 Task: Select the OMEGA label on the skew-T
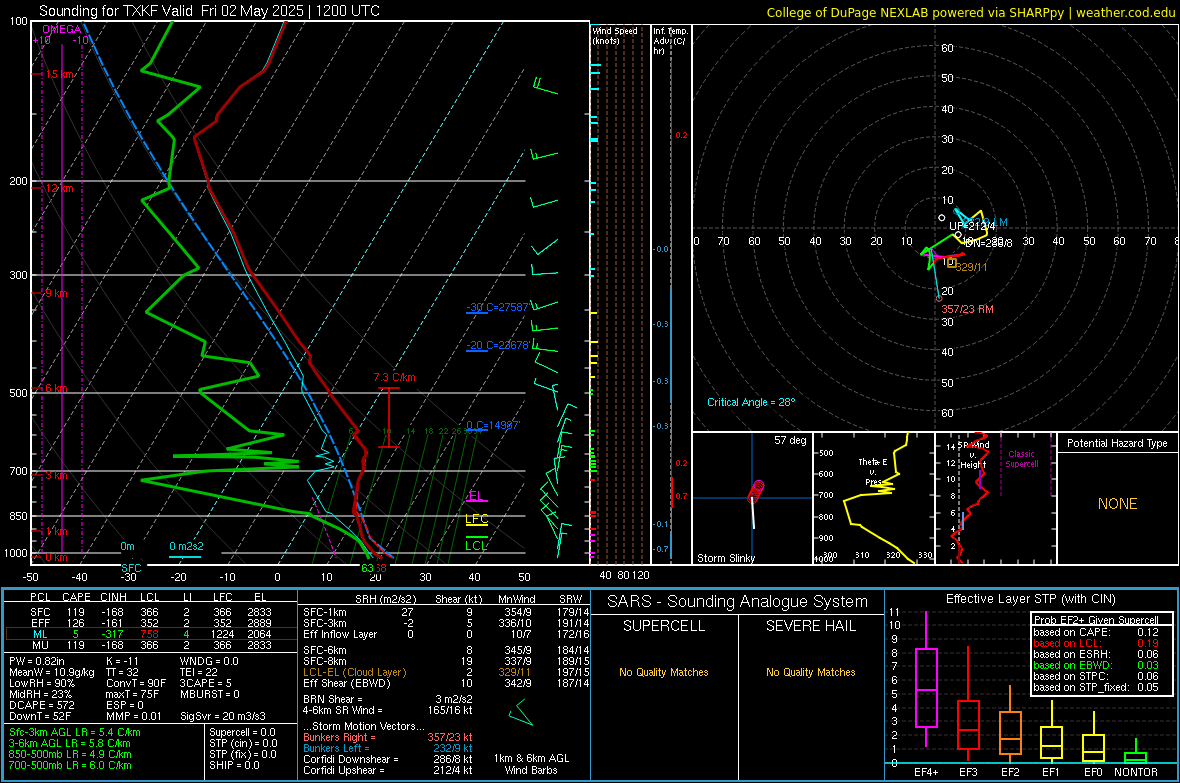point(62,29)
